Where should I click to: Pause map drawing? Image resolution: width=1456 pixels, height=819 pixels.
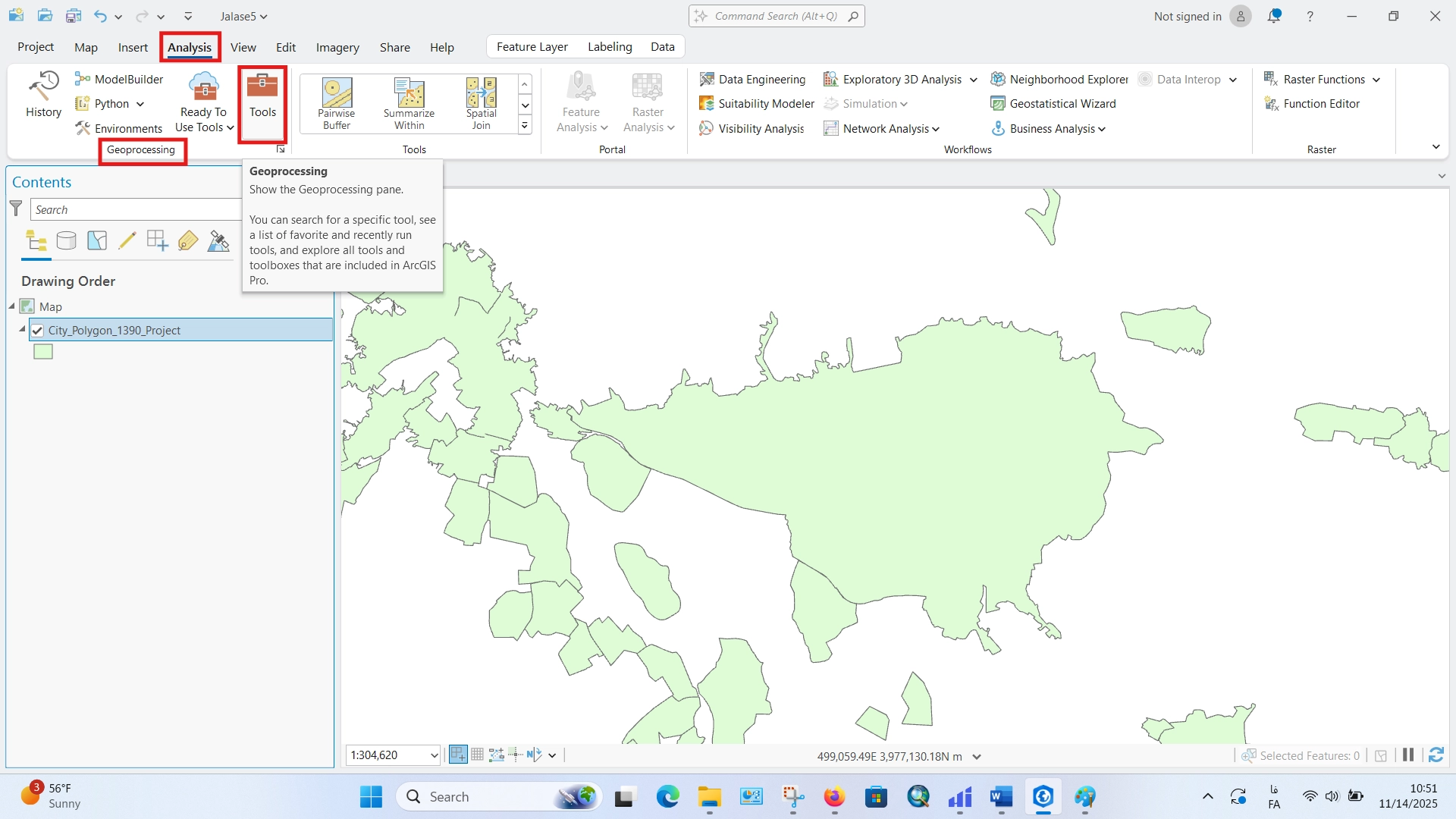1408,755
